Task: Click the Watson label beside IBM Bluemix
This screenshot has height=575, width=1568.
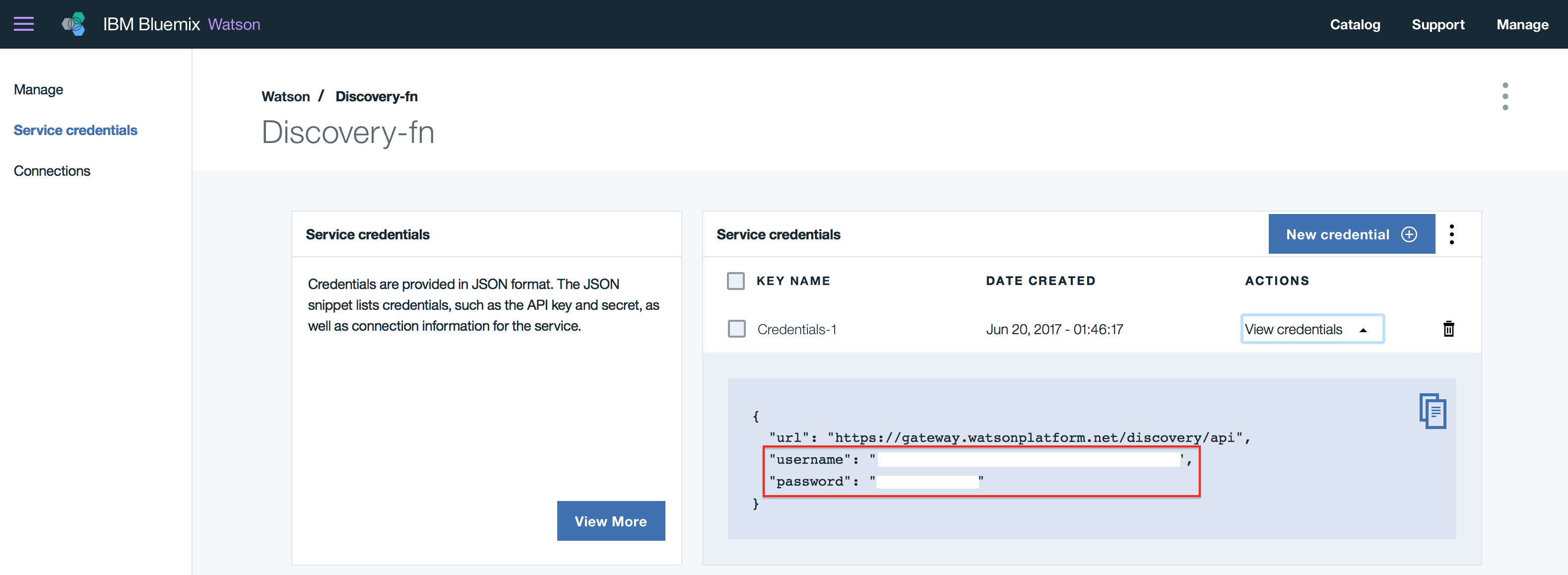Action: 234,24
